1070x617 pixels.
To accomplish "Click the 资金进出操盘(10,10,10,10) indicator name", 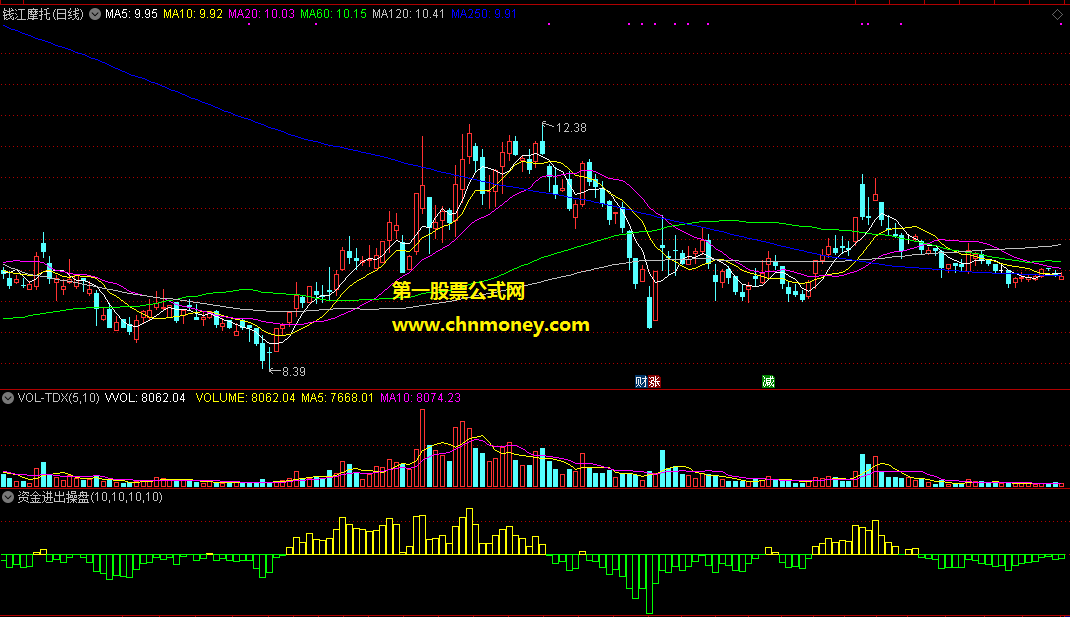I will (90, 498).
